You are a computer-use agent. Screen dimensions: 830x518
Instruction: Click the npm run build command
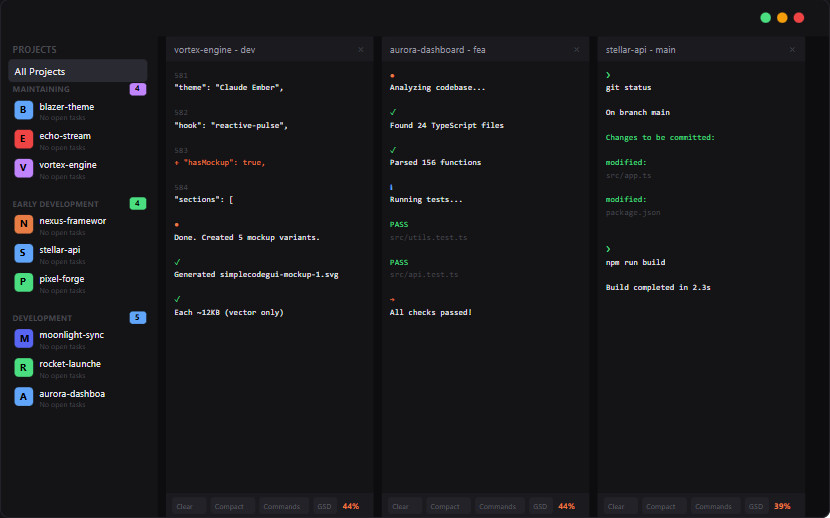635,262
